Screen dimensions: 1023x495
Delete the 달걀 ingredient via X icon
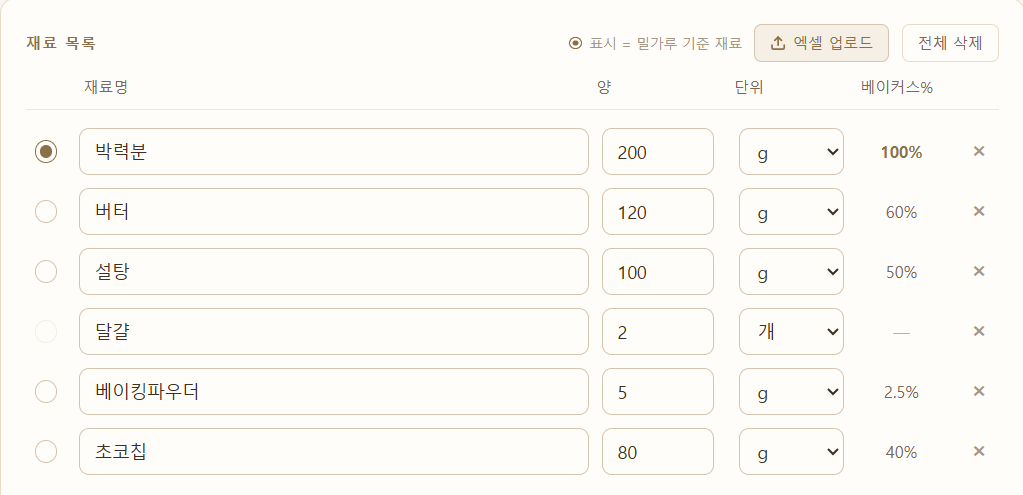[979, 331]
